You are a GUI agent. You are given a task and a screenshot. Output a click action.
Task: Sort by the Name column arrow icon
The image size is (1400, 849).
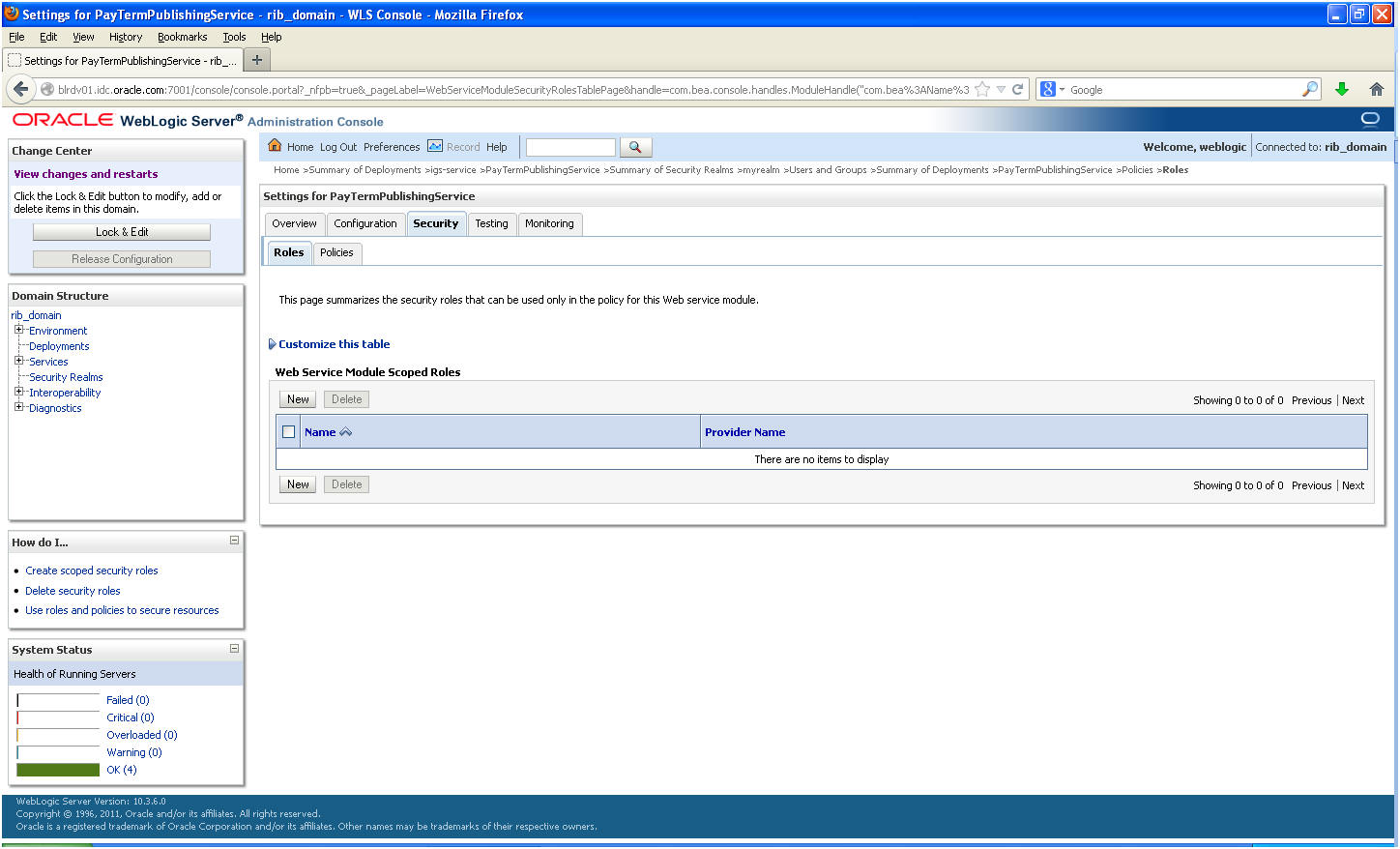pos(346,432)
